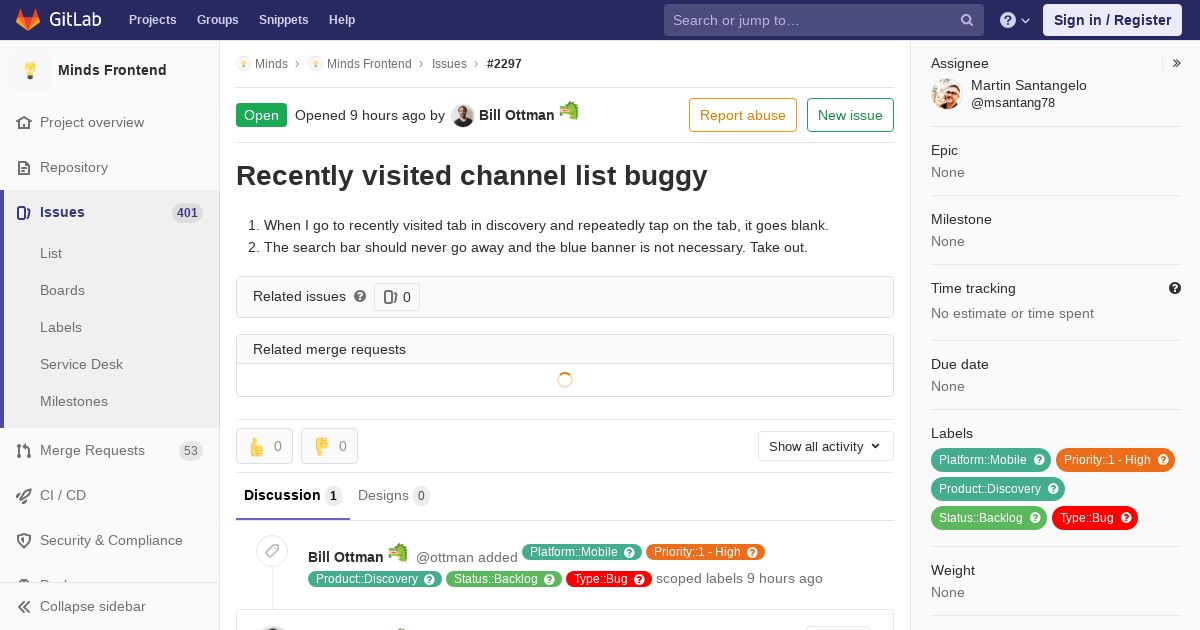Open the Show all activity dropdown
The image size is (1200, 630).
(x=825, y=446)
